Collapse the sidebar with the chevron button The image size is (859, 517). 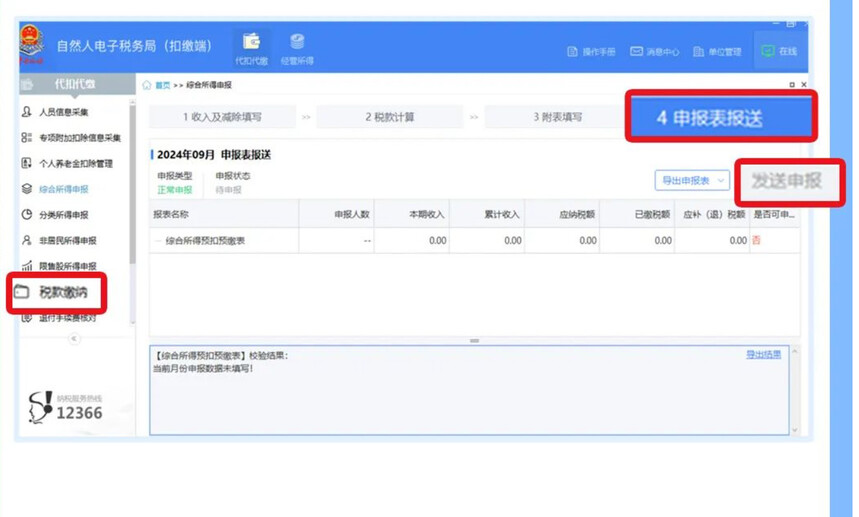pyautogui.click(x=74, y=338)
